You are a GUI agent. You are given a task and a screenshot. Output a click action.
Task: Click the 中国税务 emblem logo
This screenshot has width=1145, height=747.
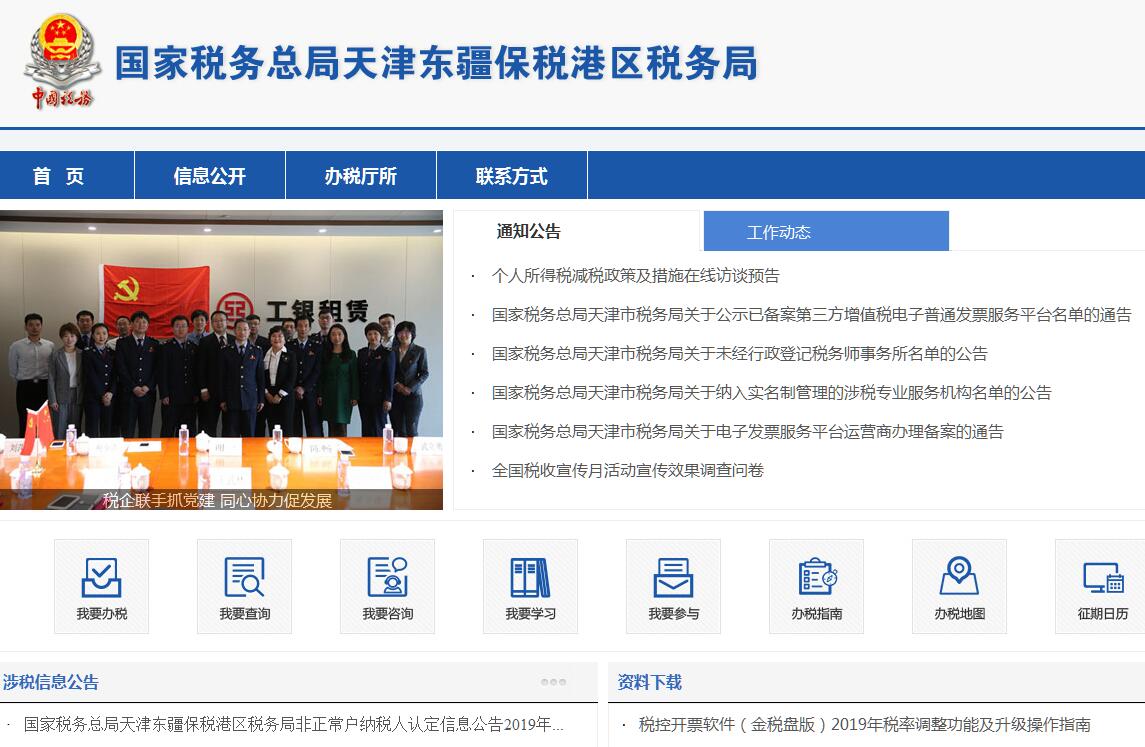[x=62, y=61]
